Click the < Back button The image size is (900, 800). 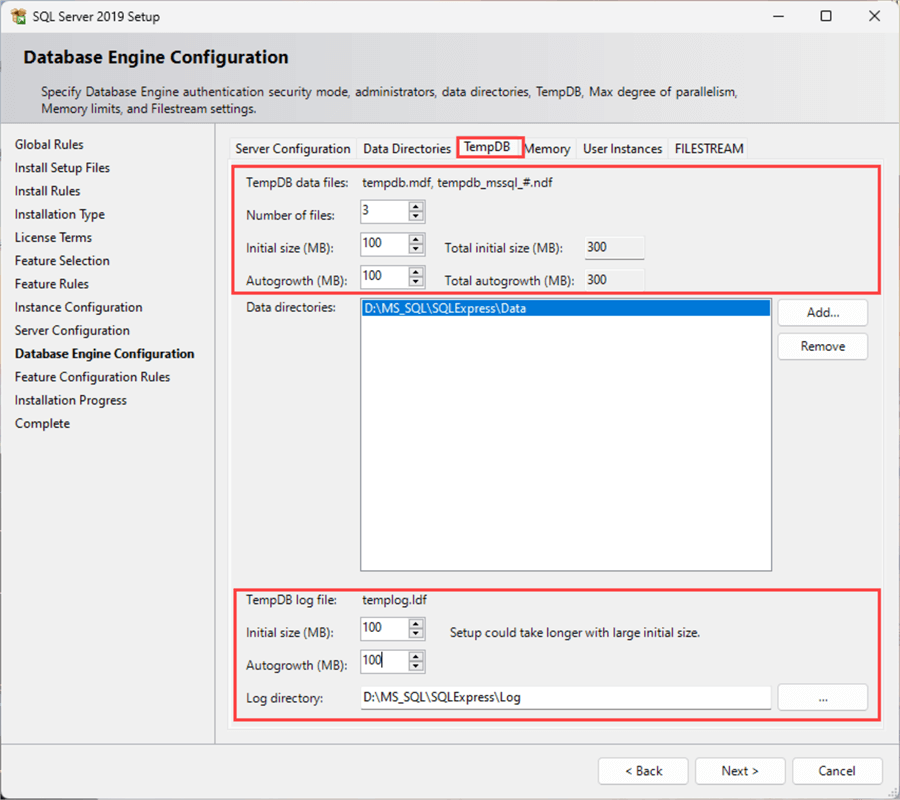click(x=643, y=771)
